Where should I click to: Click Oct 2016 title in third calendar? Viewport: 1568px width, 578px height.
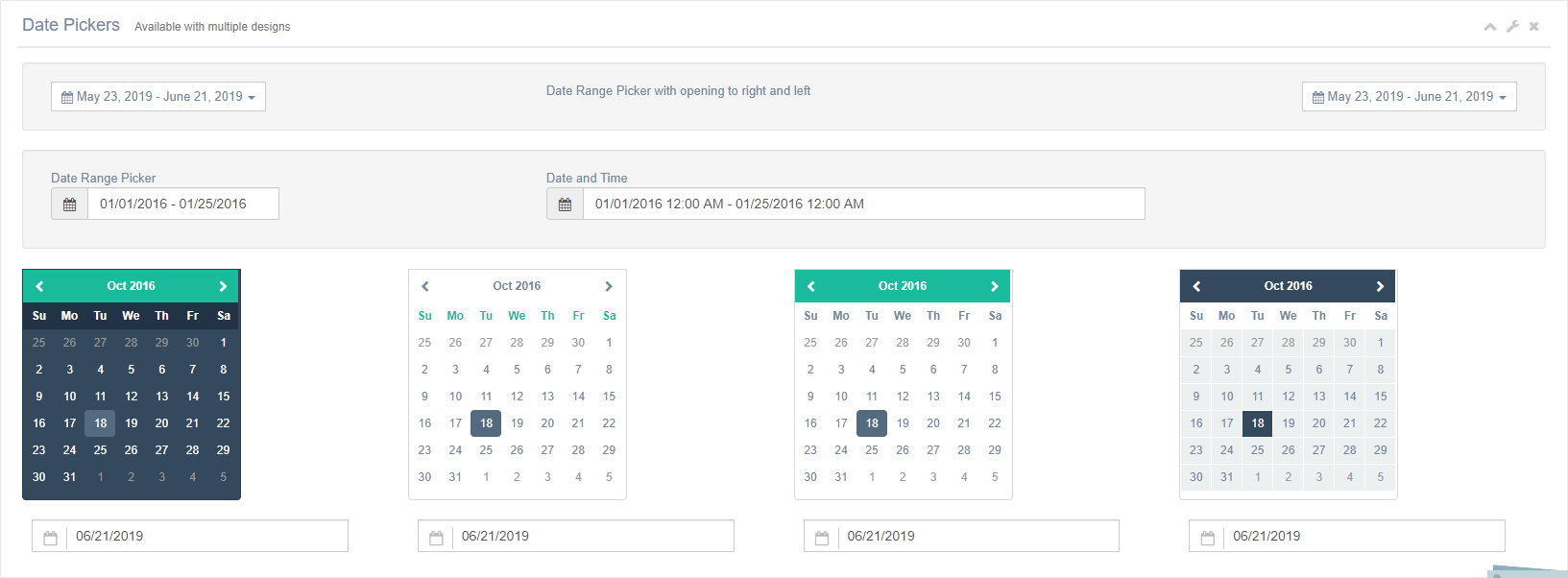coord(903,286)
